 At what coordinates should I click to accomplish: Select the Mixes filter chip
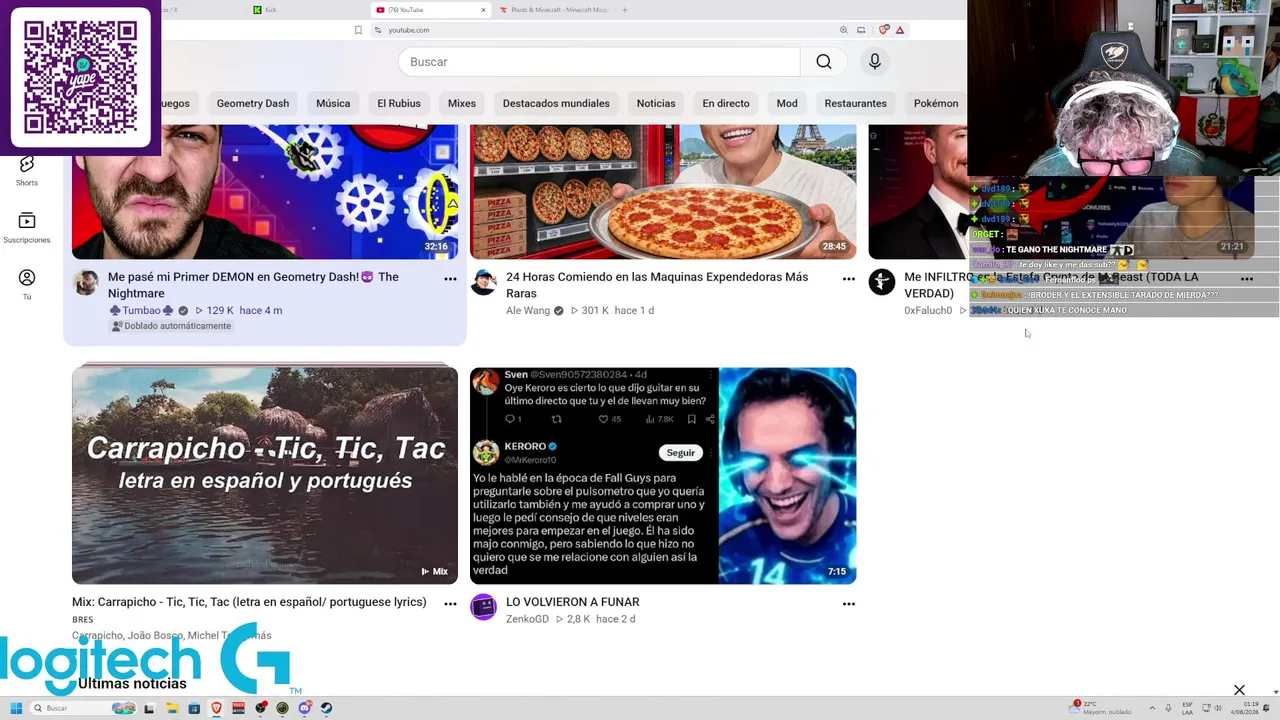coord(462,103)
